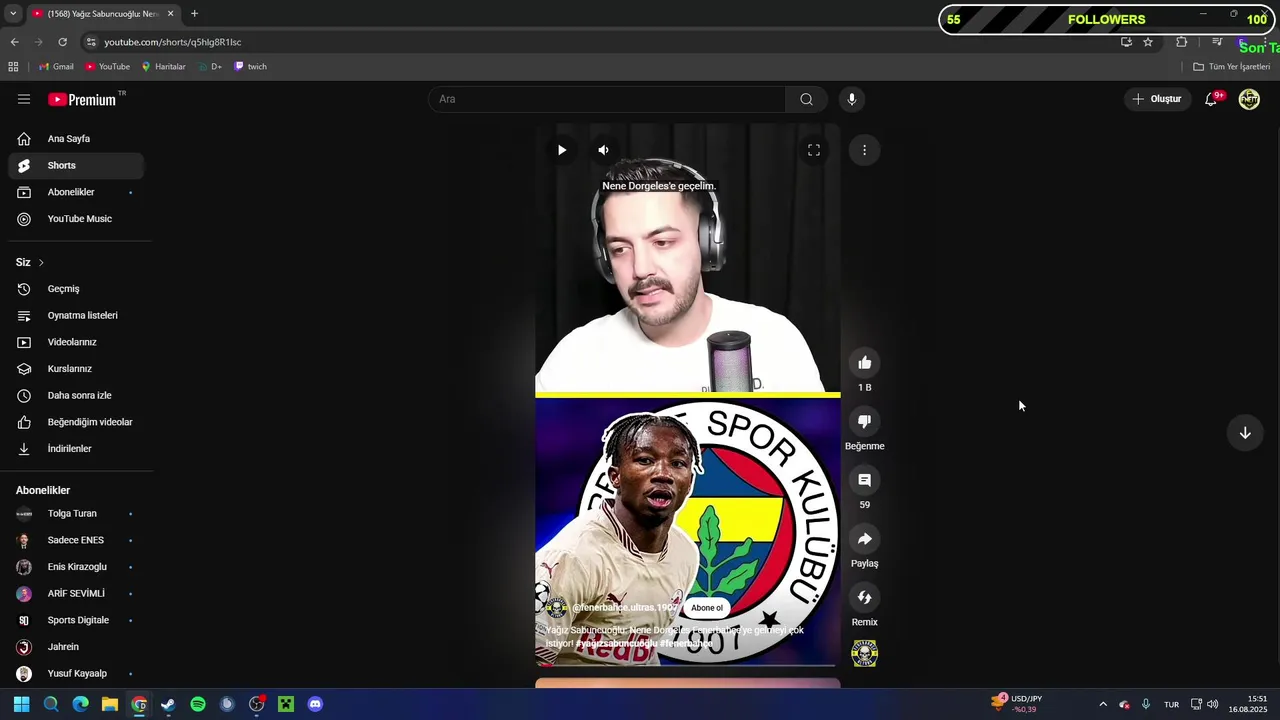Open Discord from the taskbar
1280x720 pixels.
click(315, 704)
